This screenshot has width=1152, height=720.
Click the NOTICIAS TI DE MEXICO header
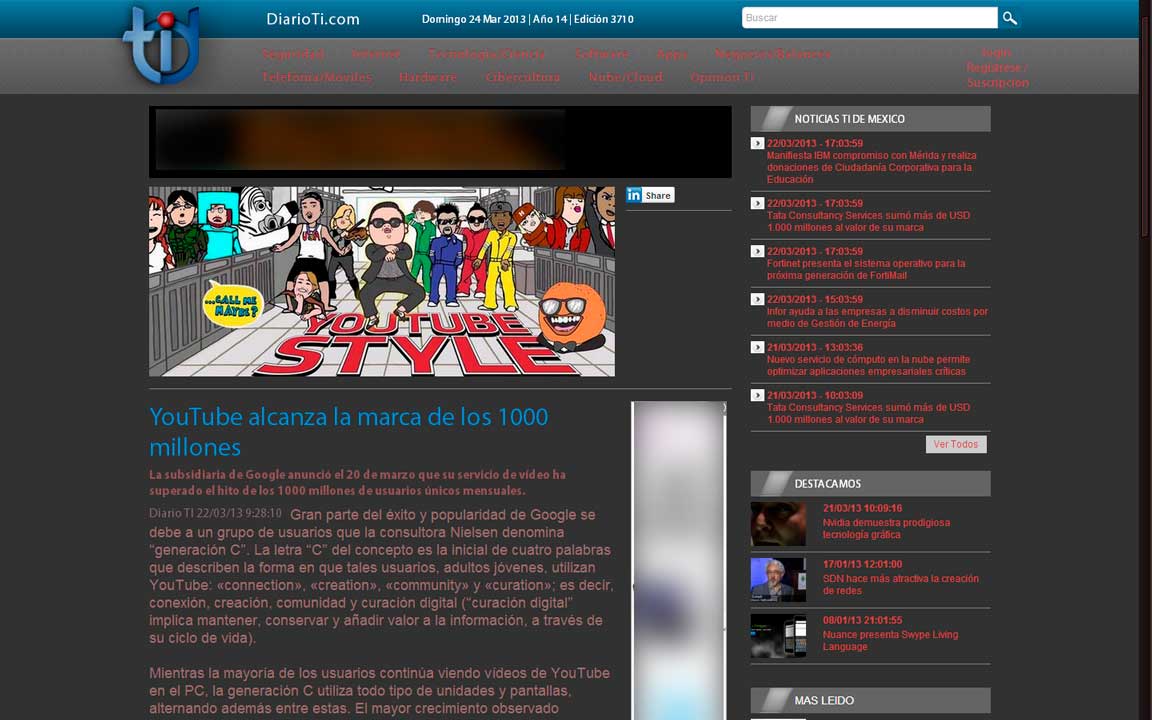(871, 119)
